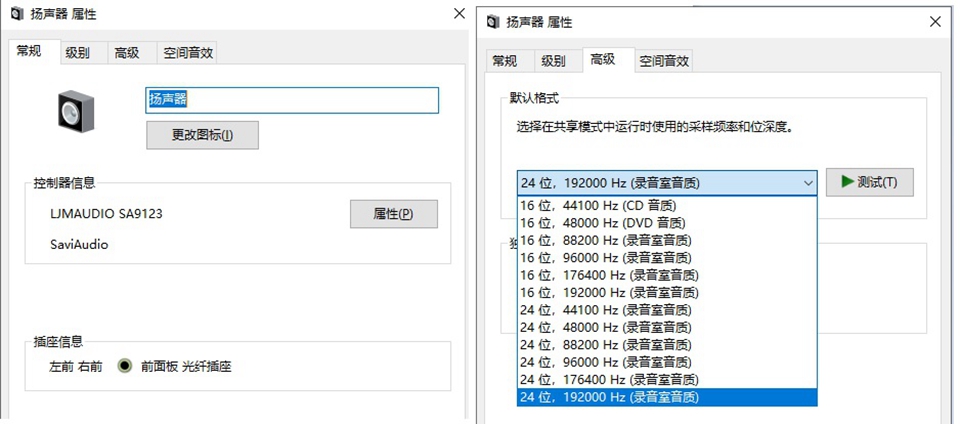
Task: Click the 扬声器 device name field
Action: pyautogui.click(x=292, y=100)
